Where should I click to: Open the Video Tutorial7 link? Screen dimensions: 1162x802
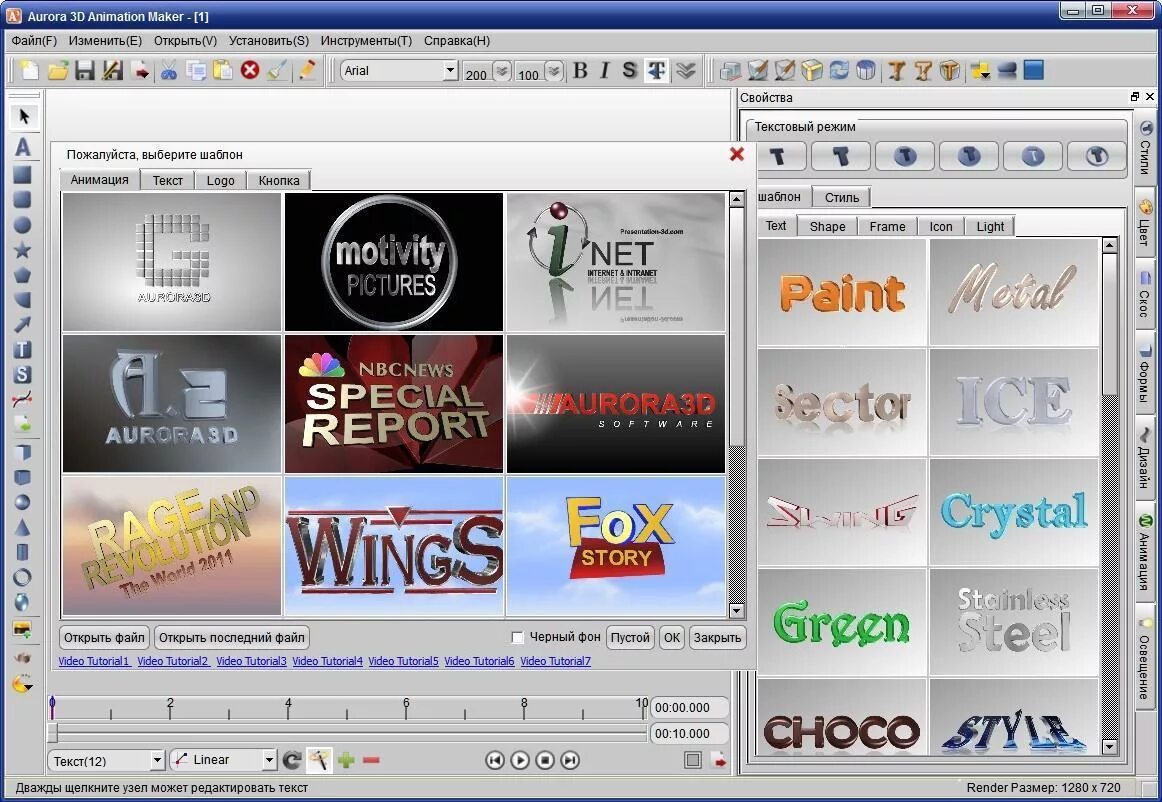pos(555,661)
